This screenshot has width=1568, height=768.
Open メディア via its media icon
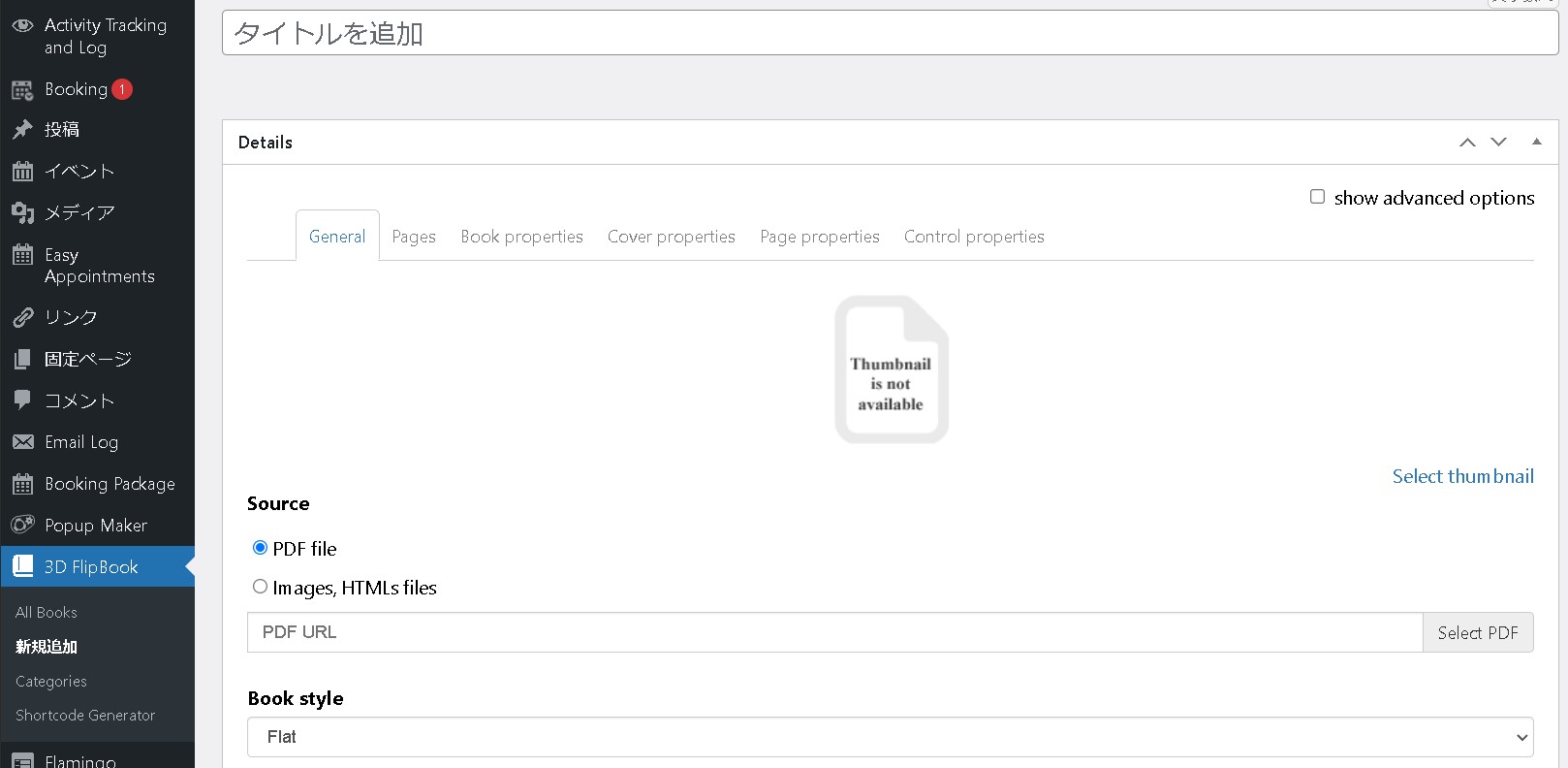(22, 212)
